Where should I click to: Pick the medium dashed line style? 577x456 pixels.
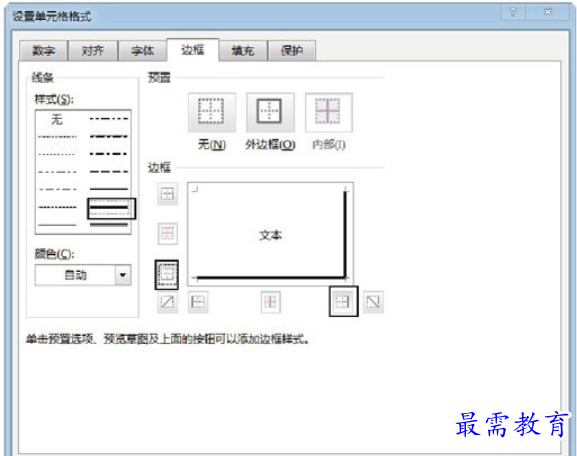click(109, 172)
